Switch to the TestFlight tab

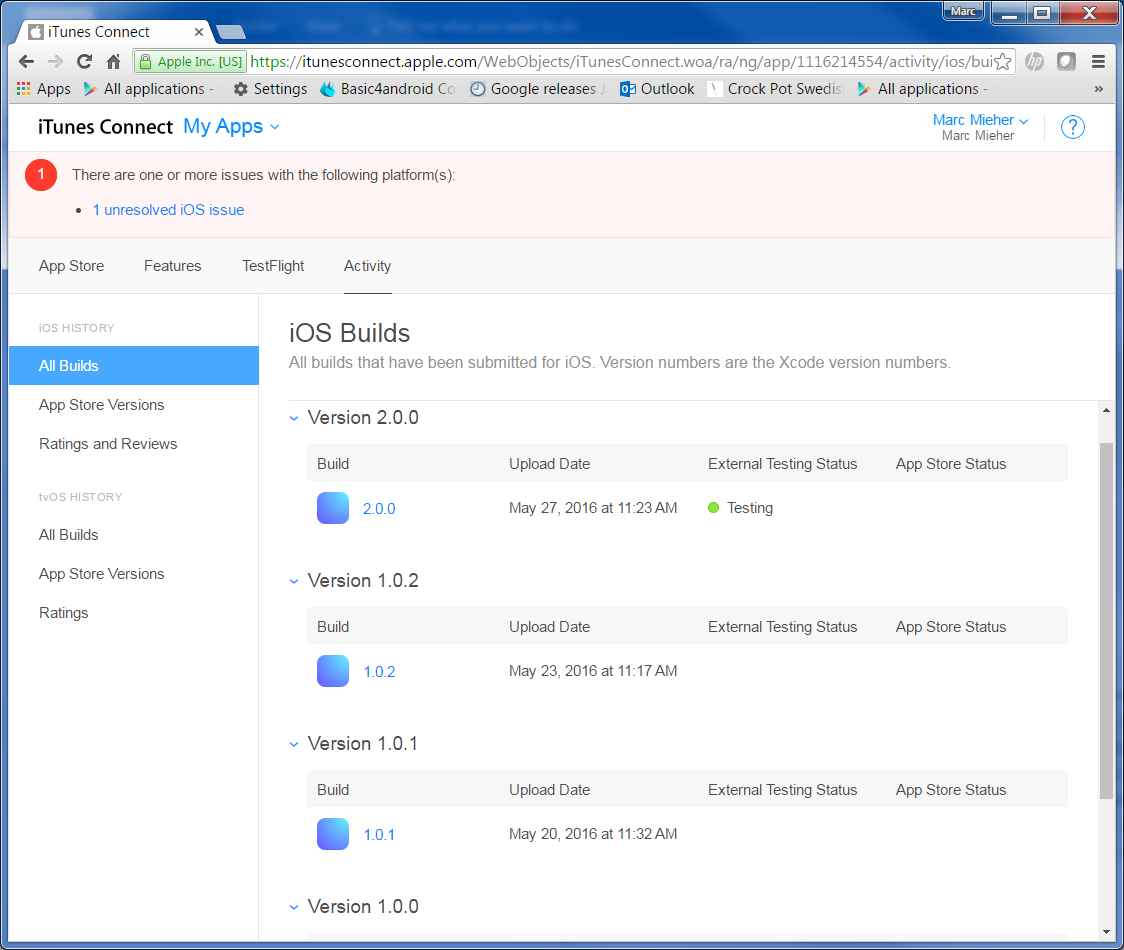pos(273,266)
